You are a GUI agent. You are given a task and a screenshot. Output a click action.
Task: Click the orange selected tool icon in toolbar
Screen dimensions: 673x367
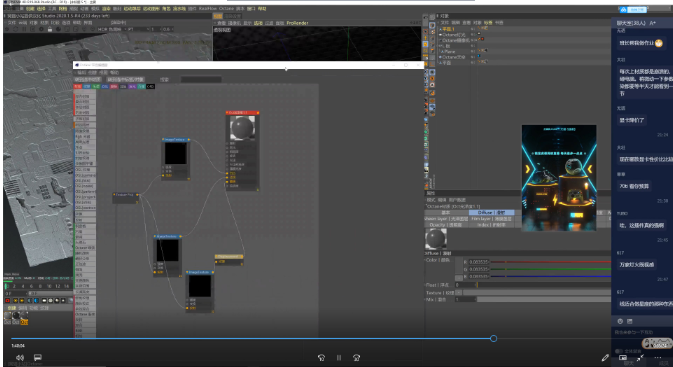pos(426,44)
